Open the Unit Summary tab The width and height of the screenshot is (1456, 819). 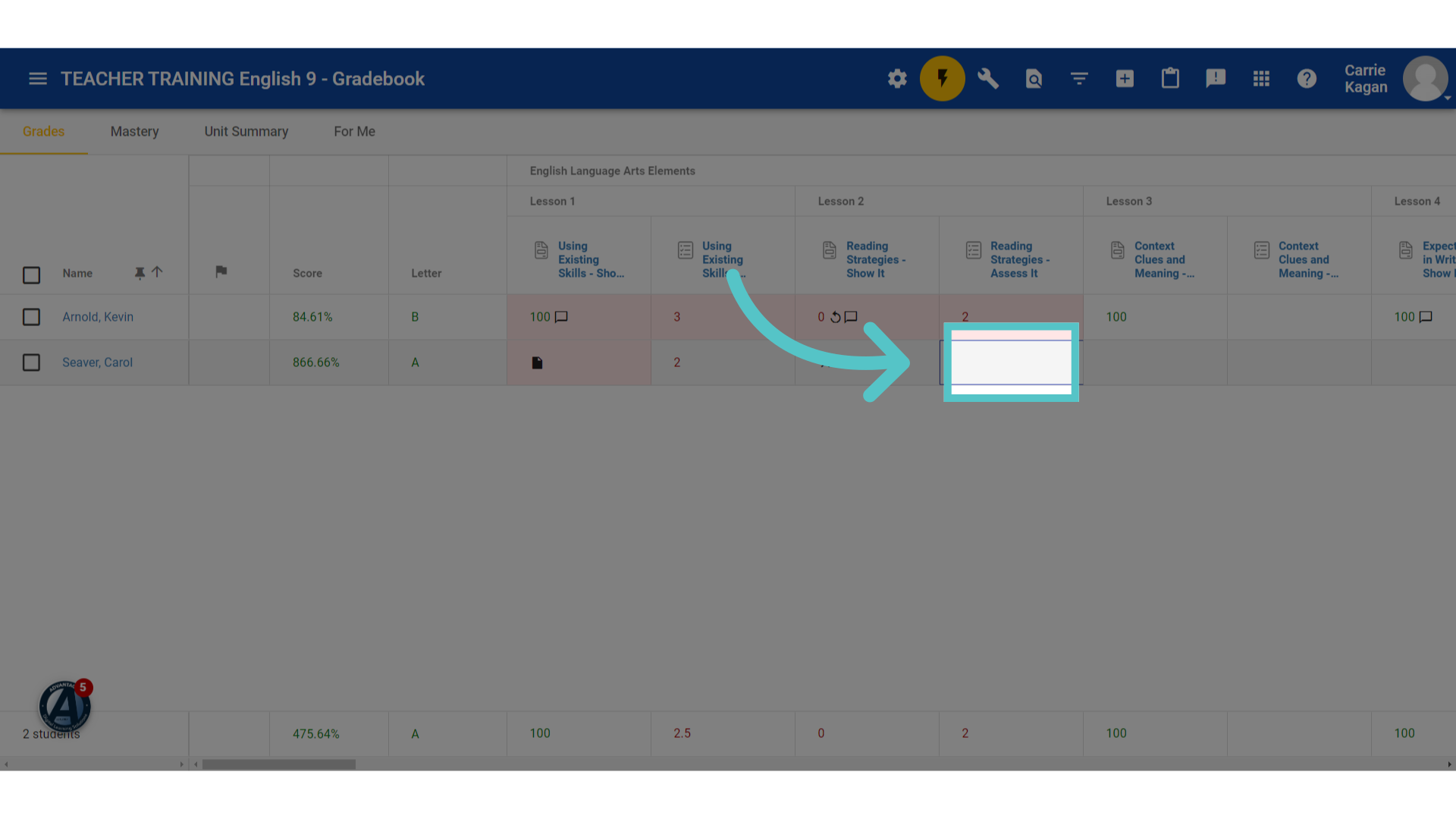246,131
